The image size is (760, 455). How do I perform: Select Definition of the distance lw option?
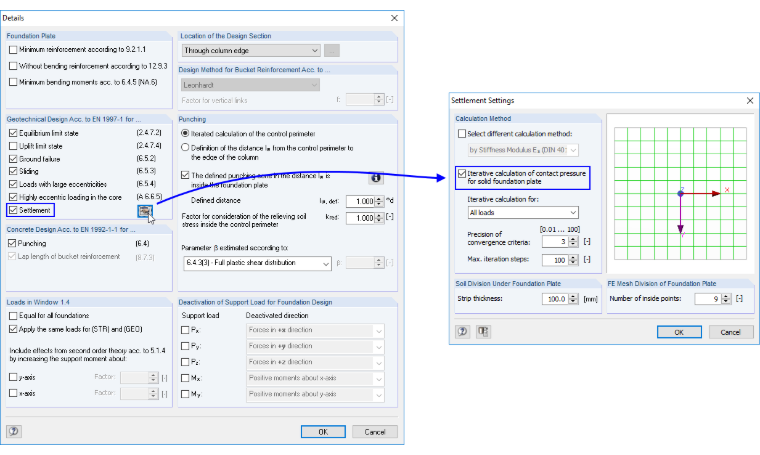pyautogui.click(x=185, y=147)
